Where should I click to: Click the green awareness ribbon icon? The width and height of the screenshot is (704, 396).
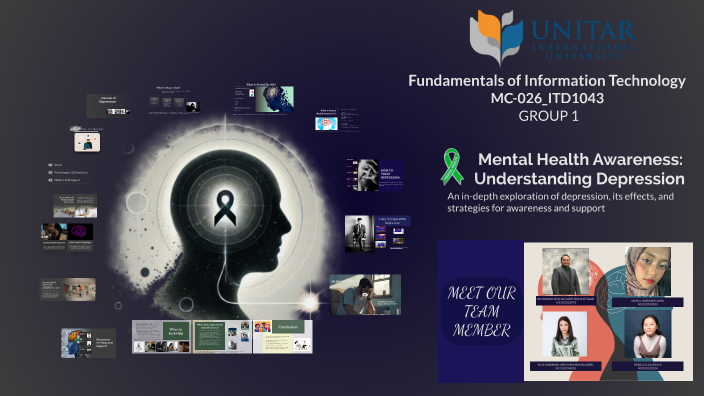(x=452, y=167)
